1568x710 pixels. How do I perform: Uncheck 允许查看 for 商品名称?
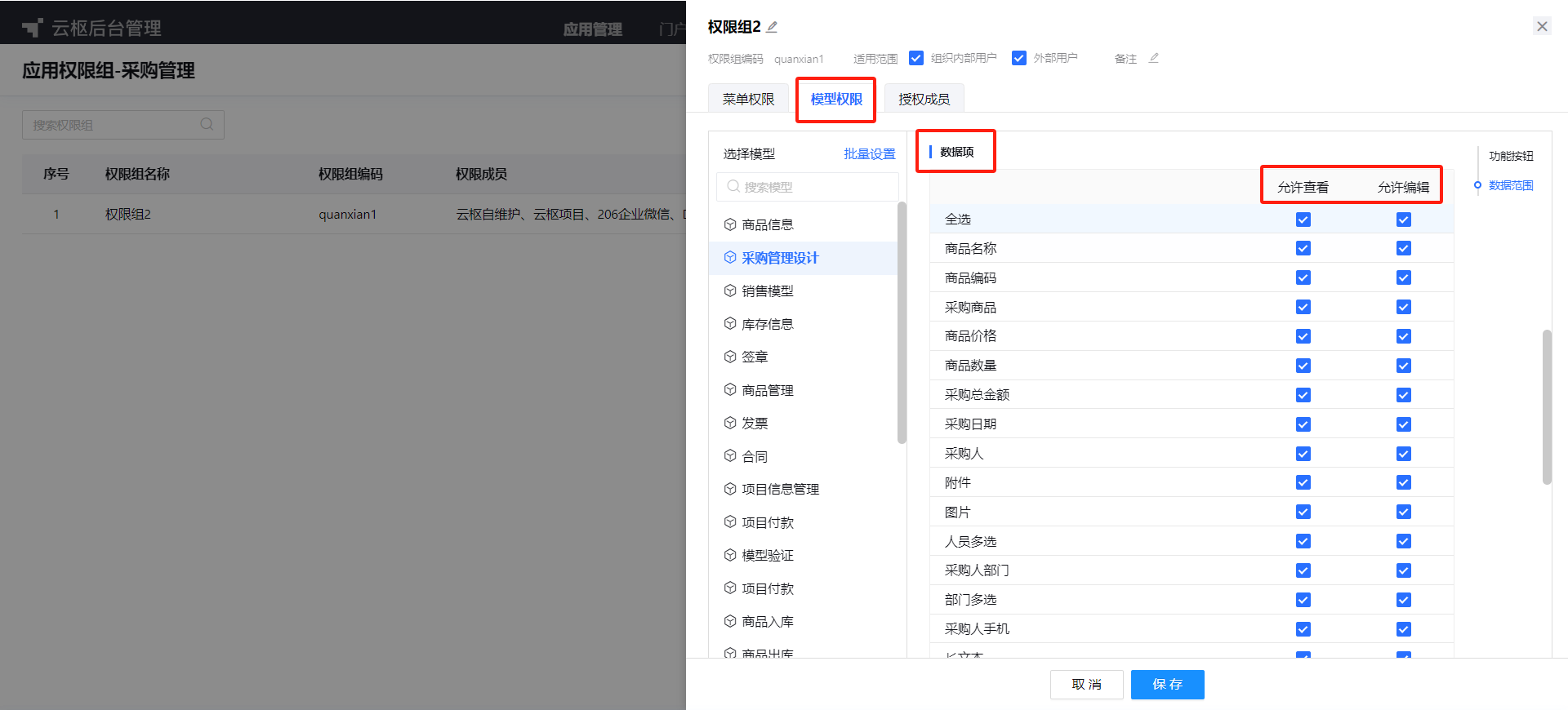(x=1303, y=248)
